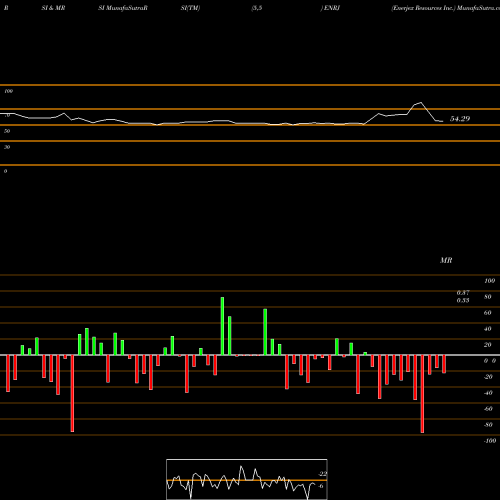Click the MR panel label
500x500 pixels.
tap(446, 260)
